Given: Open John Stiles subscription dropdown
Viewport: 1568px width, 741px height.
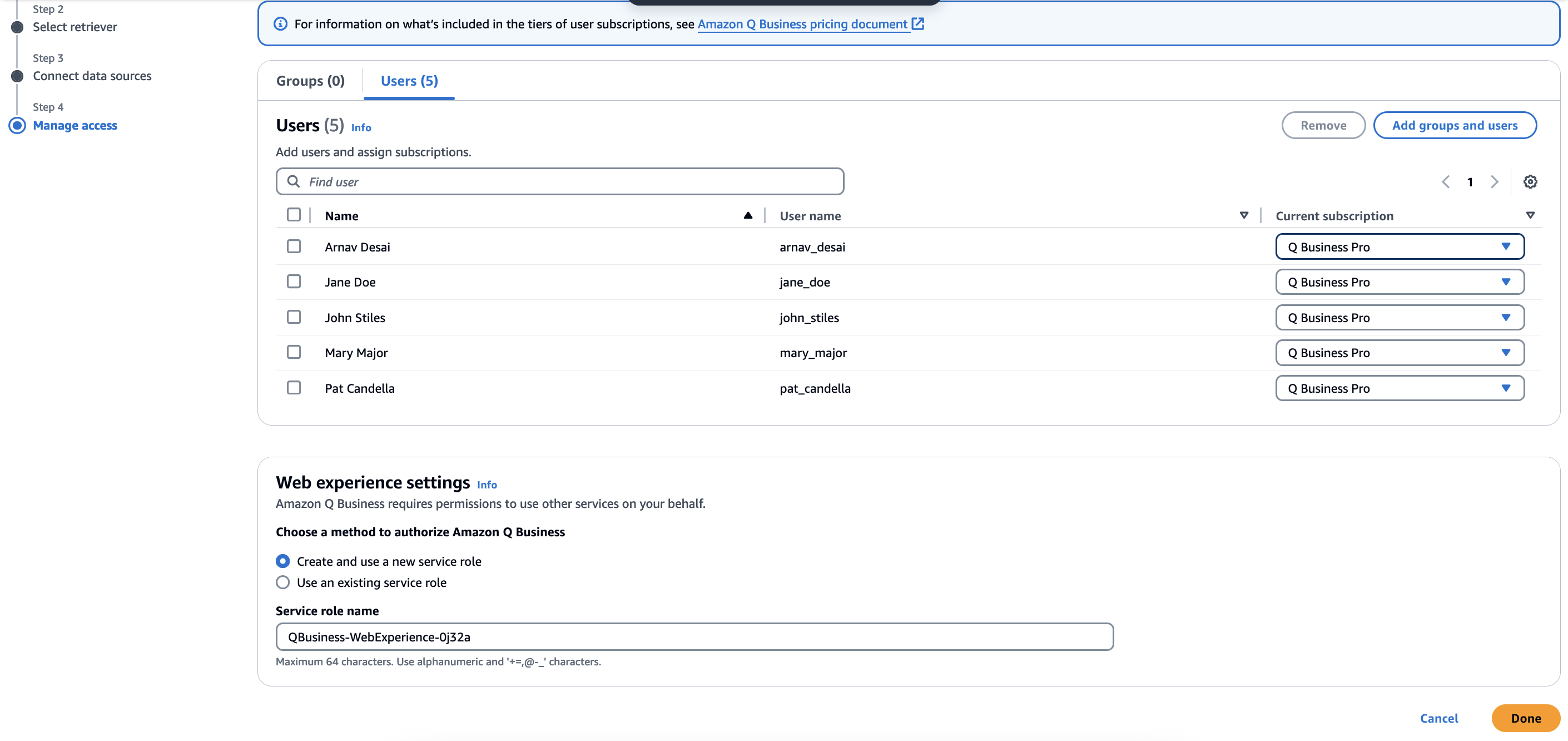Looking at the screenshot, I should [x=1399, y=317].
